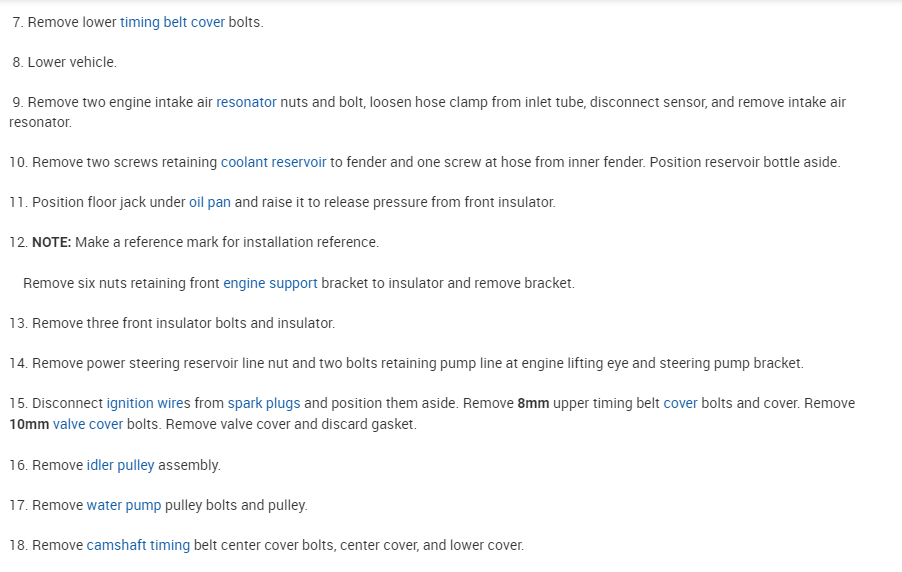Image resolution: width=902 pixels, height=572 pixels.
Task: Open the 'timing belt cover' link in step 7
Action: 172,22
